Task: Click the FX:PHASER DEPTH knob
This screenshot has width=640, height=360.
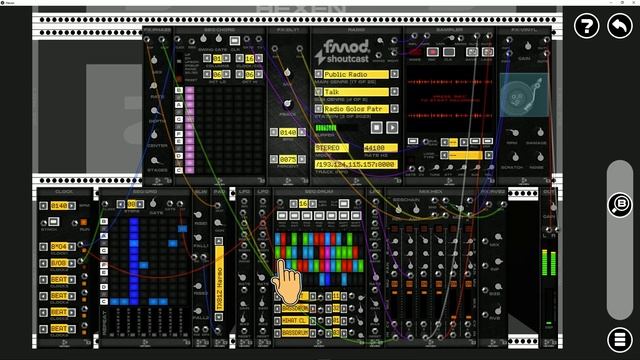Action: coord(154,111)
